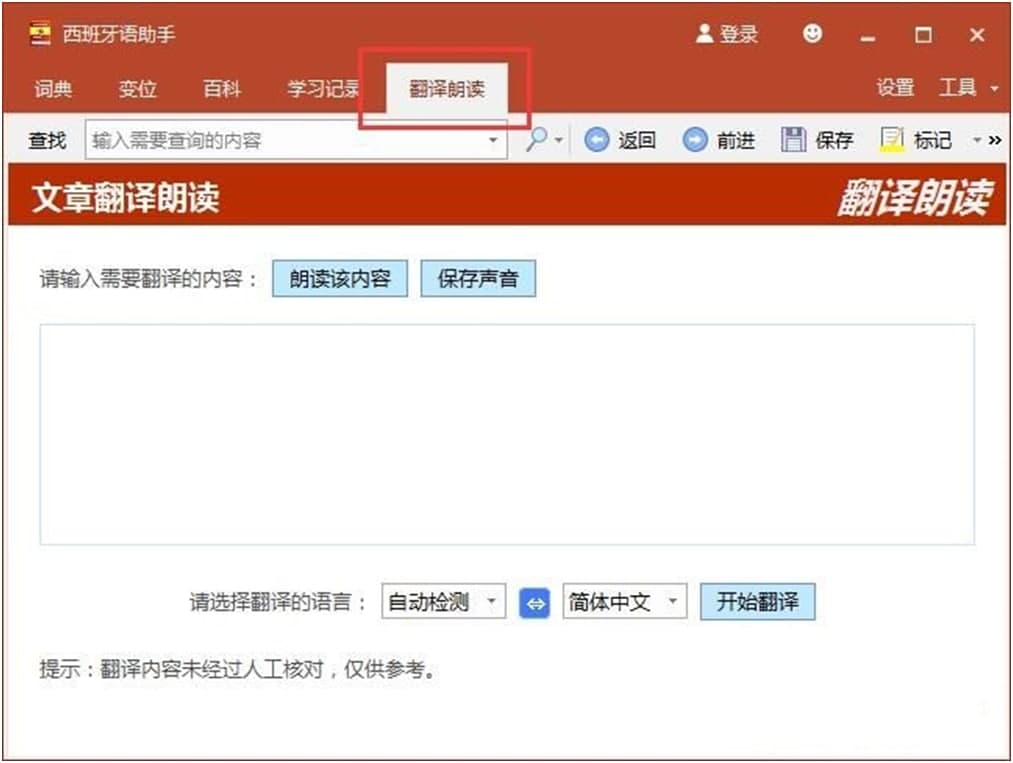Image resolution: width=1013 pixels, height=763 pixels.
Task: Switch to the 变位 conjugation tab
Action: [138, 89]
